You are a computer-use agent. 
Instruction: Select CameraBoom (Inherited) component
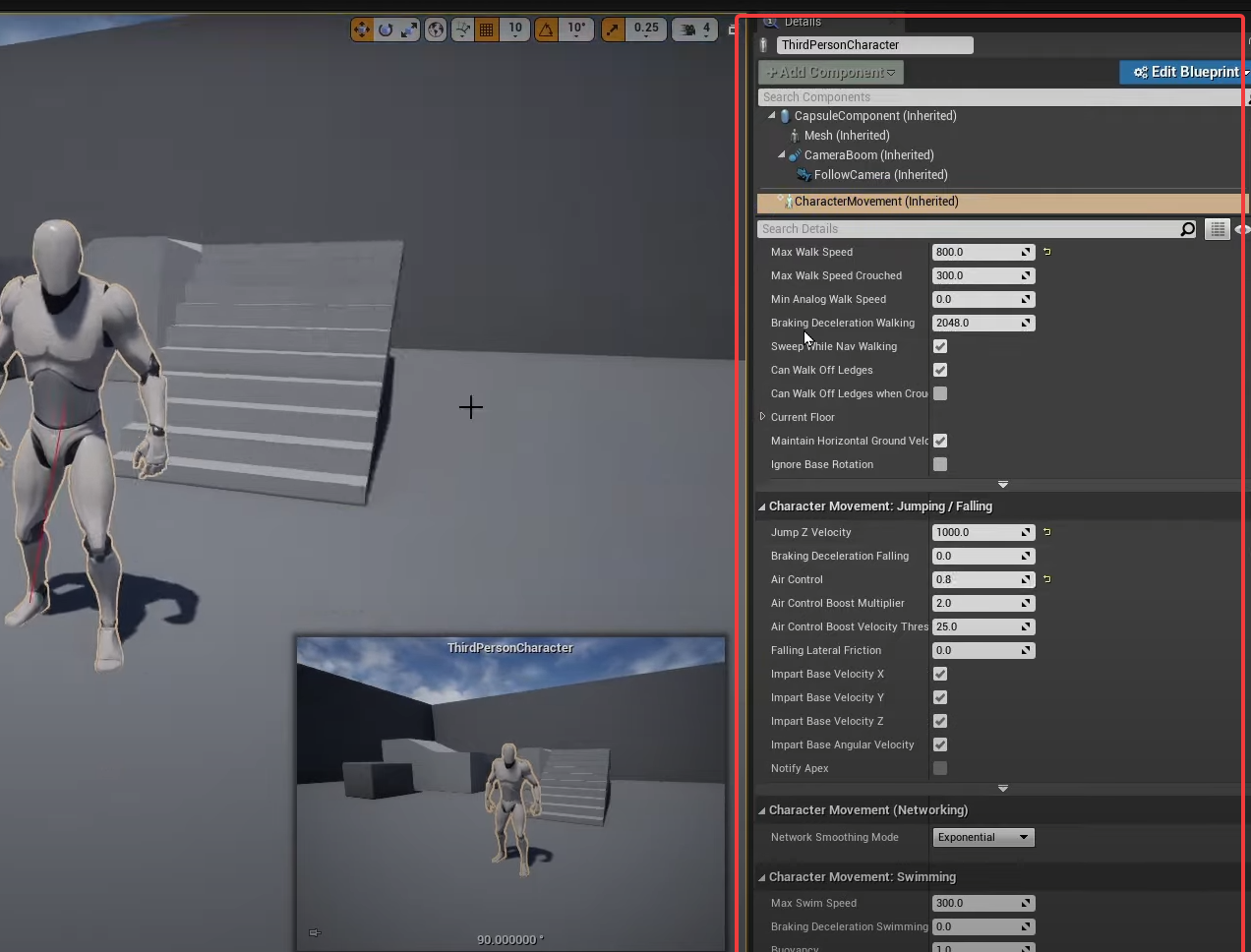point(869,155)
